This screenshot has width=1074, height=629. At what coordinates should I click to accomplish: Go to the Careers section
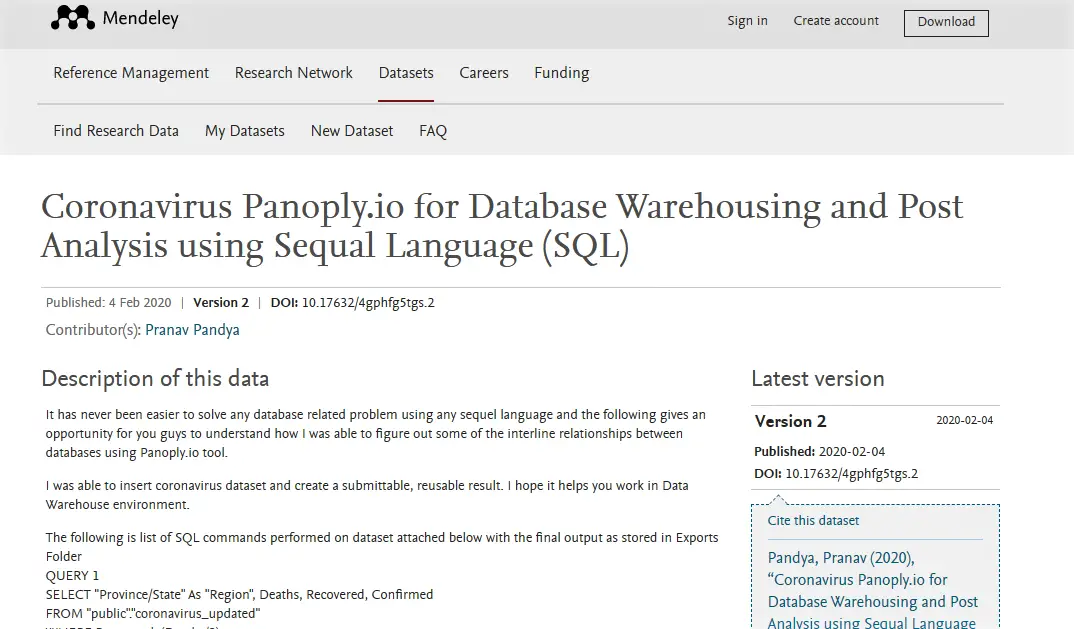pos(484,73)
